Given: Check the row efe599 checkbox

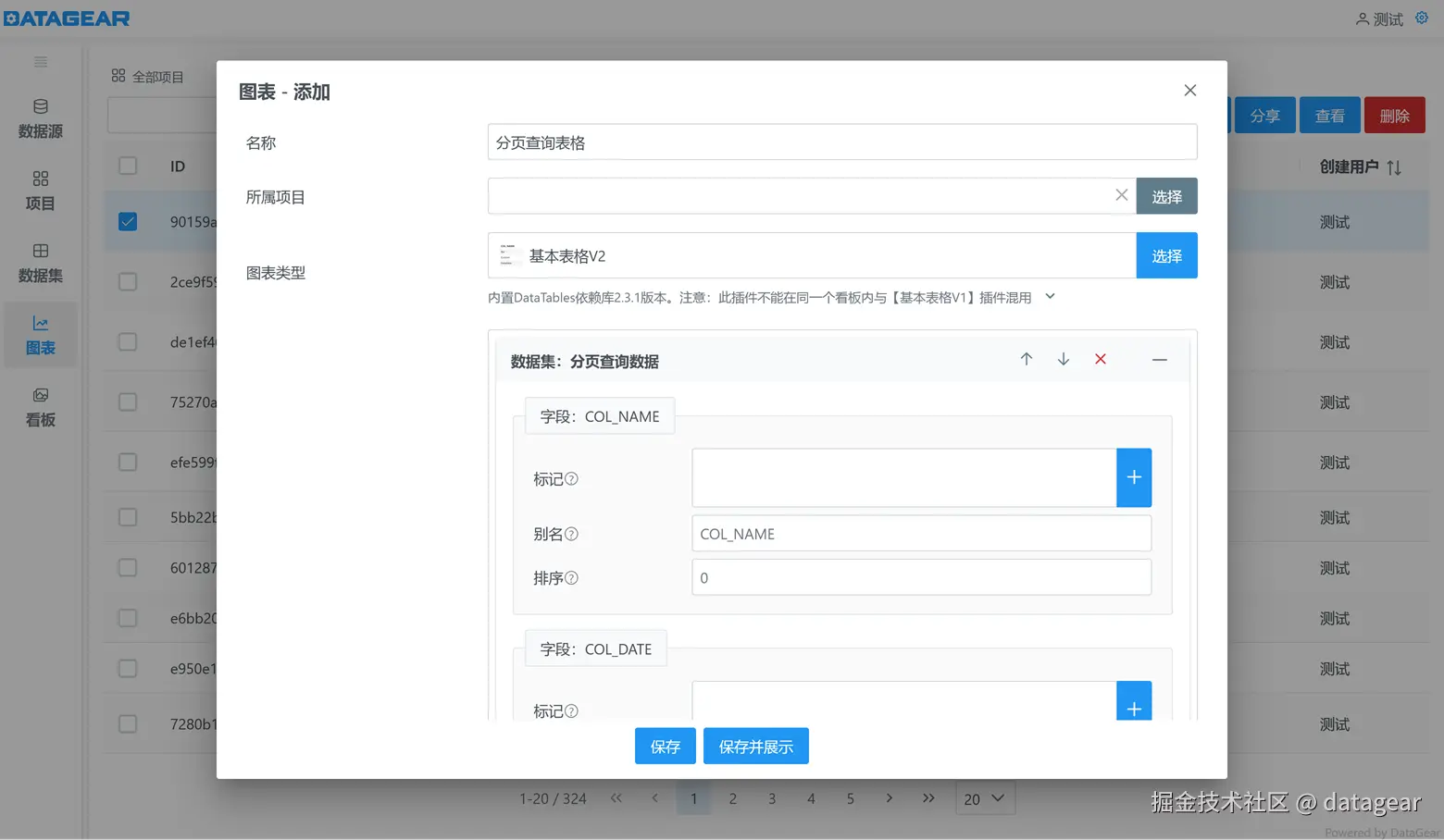Looking at the screenshot, I should 128,462.
